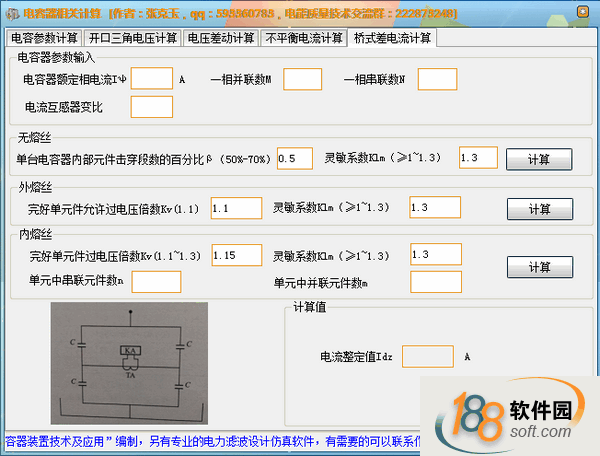Image resolution: width=600 pixels, height=456 pixels.
Task: Close the window with the title bar button
Action: [x=583, y=12]
